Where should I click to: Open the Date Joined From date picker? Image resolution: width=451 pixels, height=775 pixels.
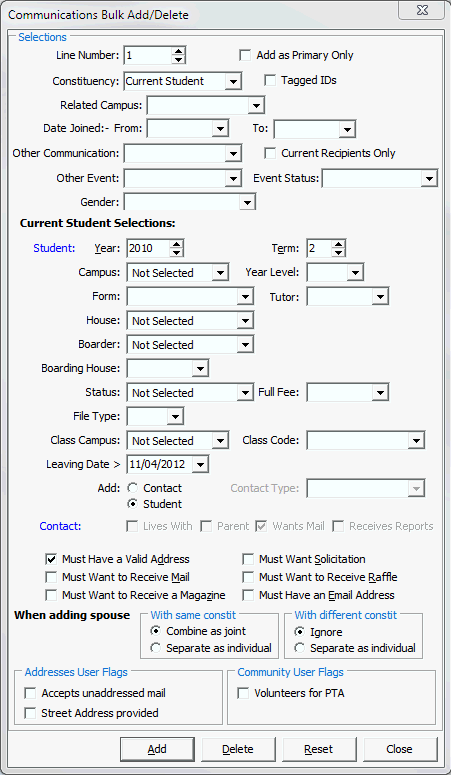click(x=219, y=129)
